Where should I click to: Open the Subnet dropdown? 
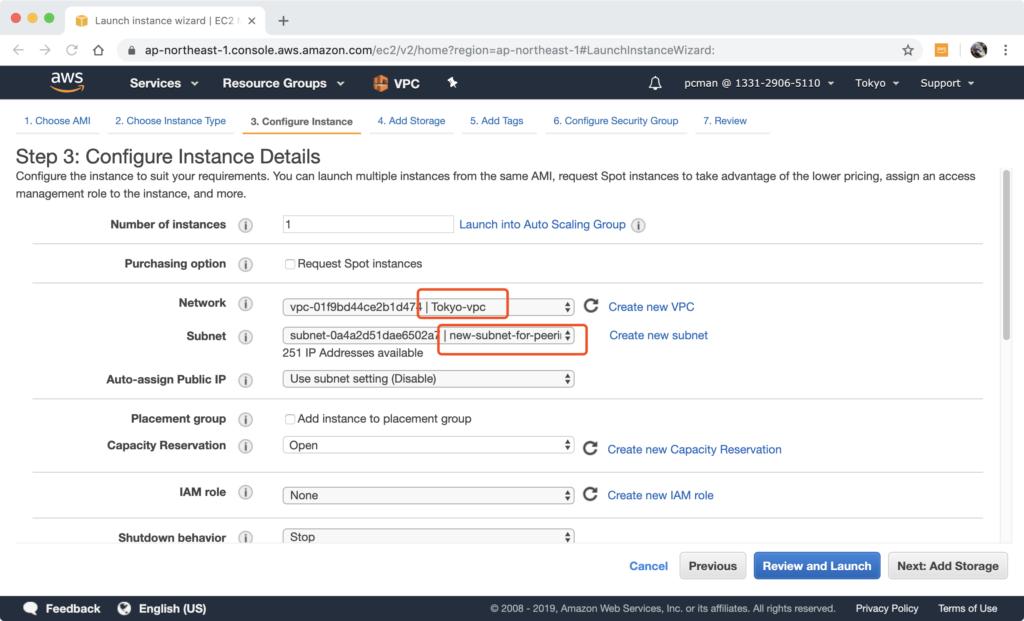point(428,336)
